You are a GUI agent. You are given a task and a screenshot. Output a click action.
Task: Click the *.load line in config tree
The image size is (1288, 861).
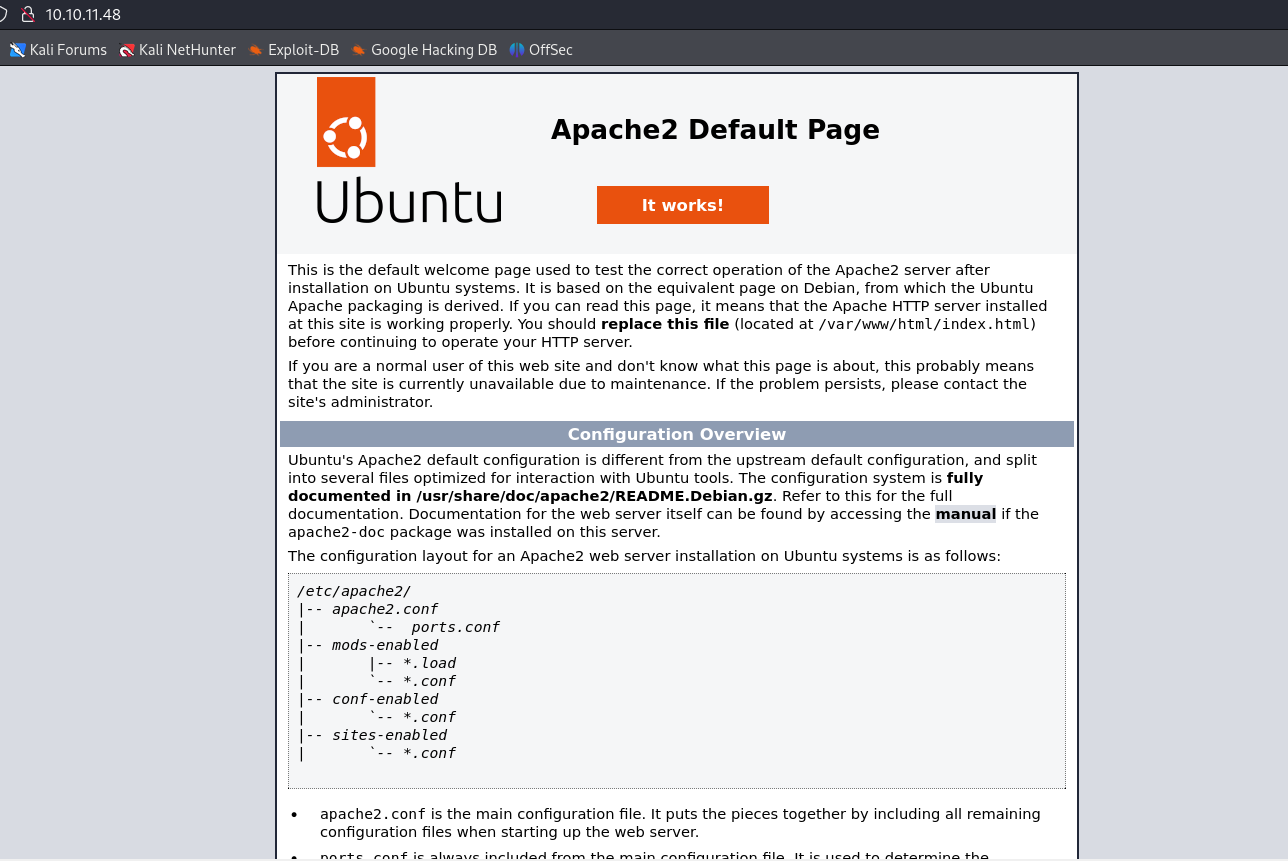point(430,663)
